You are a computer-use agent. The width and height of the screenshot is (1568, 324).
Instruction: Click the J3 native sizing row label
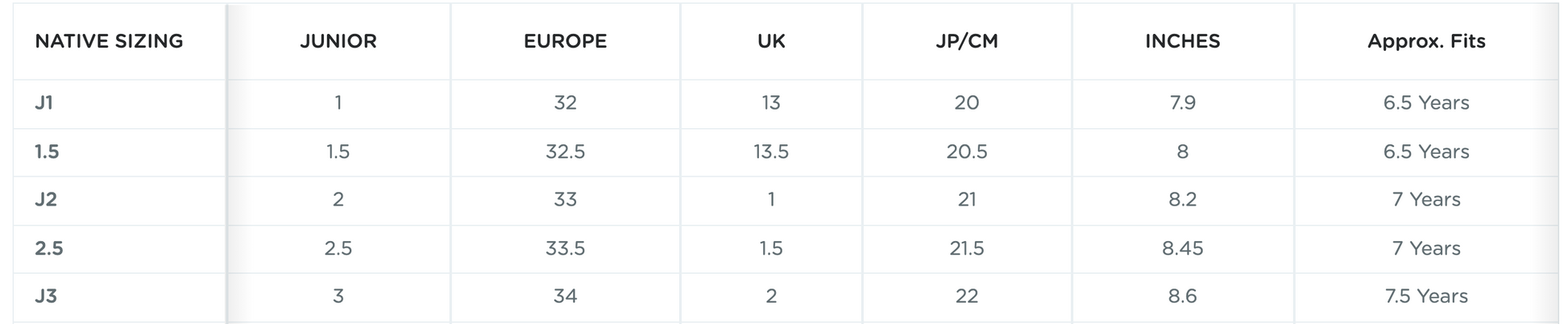pyautogui.click(x=46, y=297)
